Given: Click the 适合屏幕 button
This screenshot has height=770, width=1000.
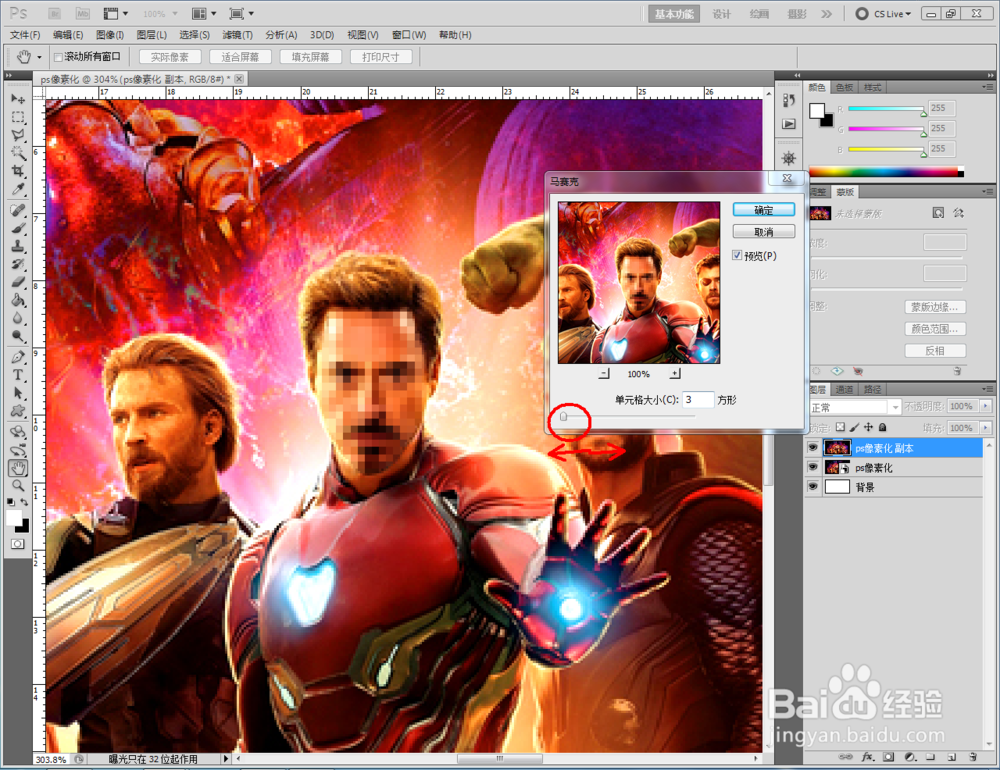Looking at the screenshot, I should tap(240, 57).
